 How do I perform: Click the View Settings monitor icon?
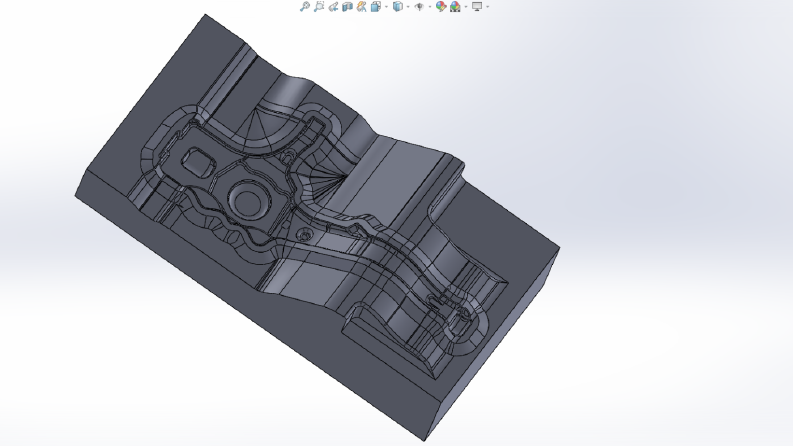[x=477, y=6]
